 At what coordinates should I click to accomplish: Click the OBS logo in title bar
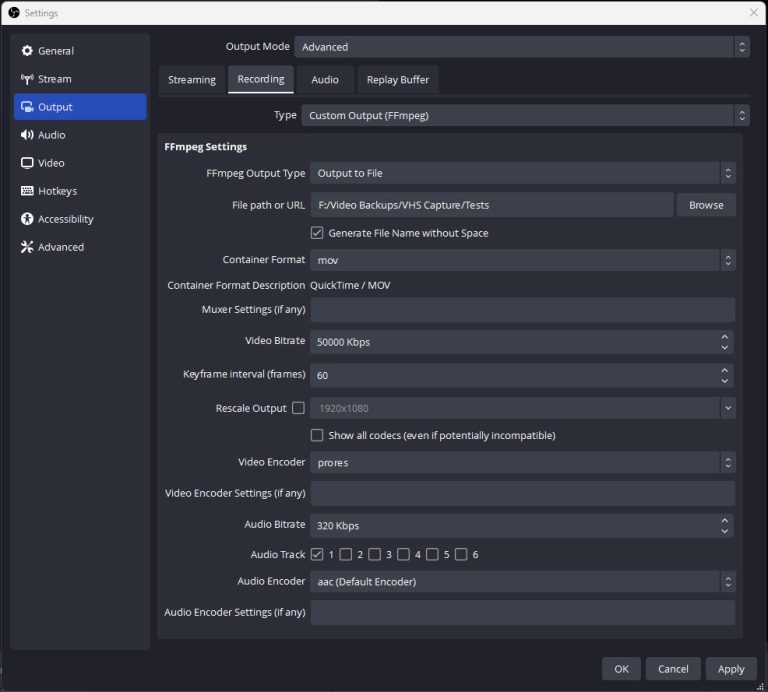coord(13,13)
